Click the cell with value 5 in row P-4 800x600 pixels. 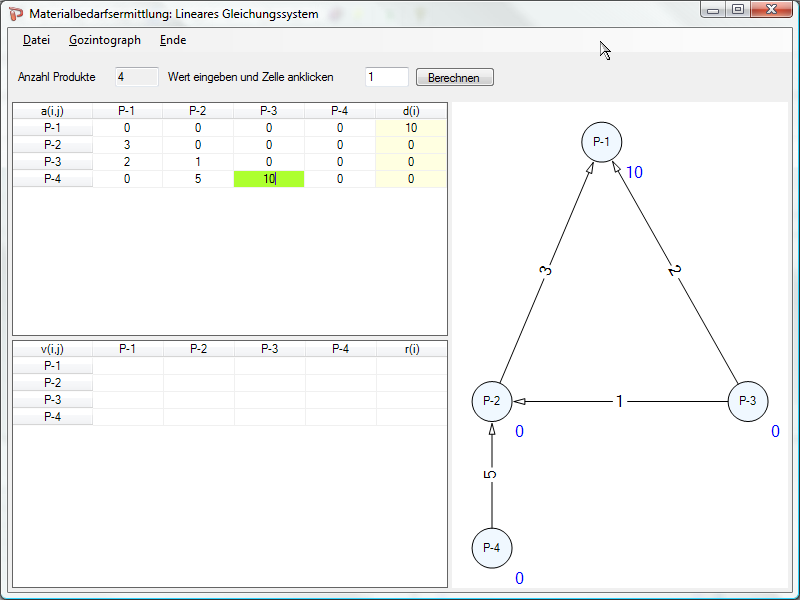pos(198,179)
